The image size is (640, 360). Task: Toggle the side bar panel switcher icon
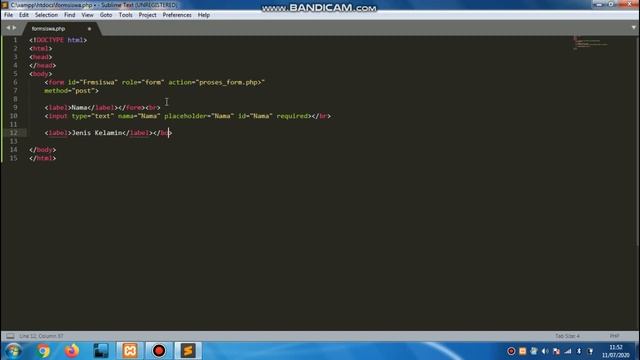[x=10, y=336]
